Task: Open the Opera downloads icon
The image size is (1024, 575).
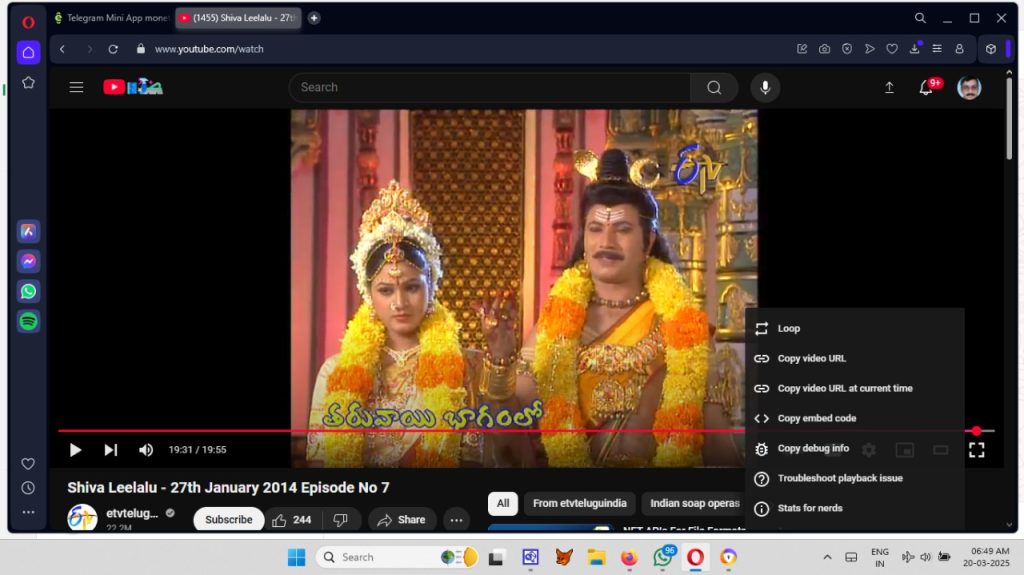Action: click(914, 49)
